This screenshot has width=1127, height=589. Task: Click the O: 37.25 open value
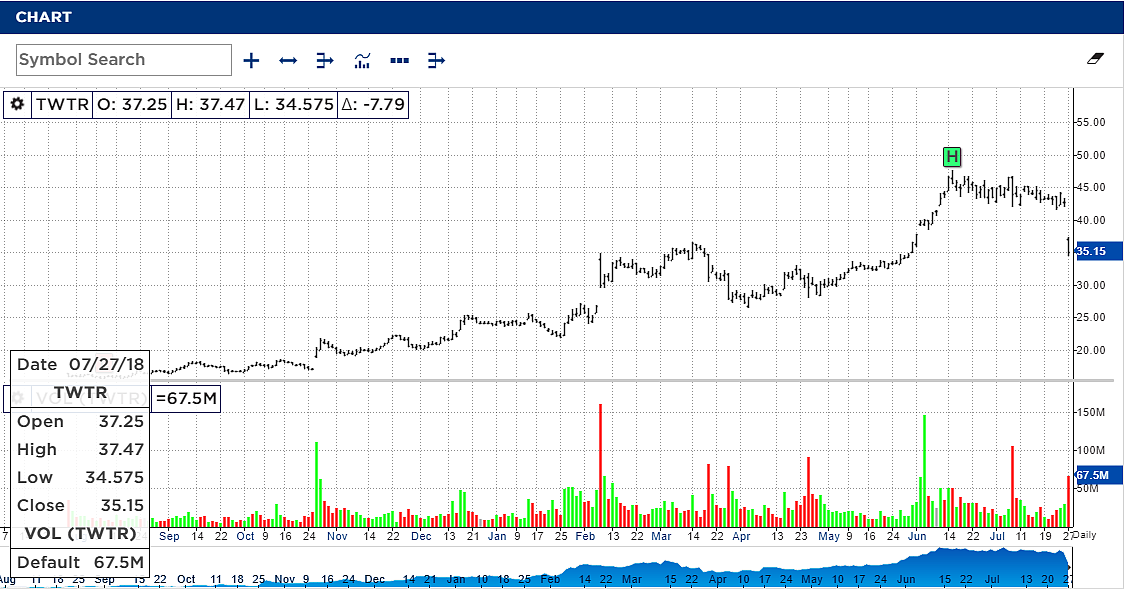132,104
